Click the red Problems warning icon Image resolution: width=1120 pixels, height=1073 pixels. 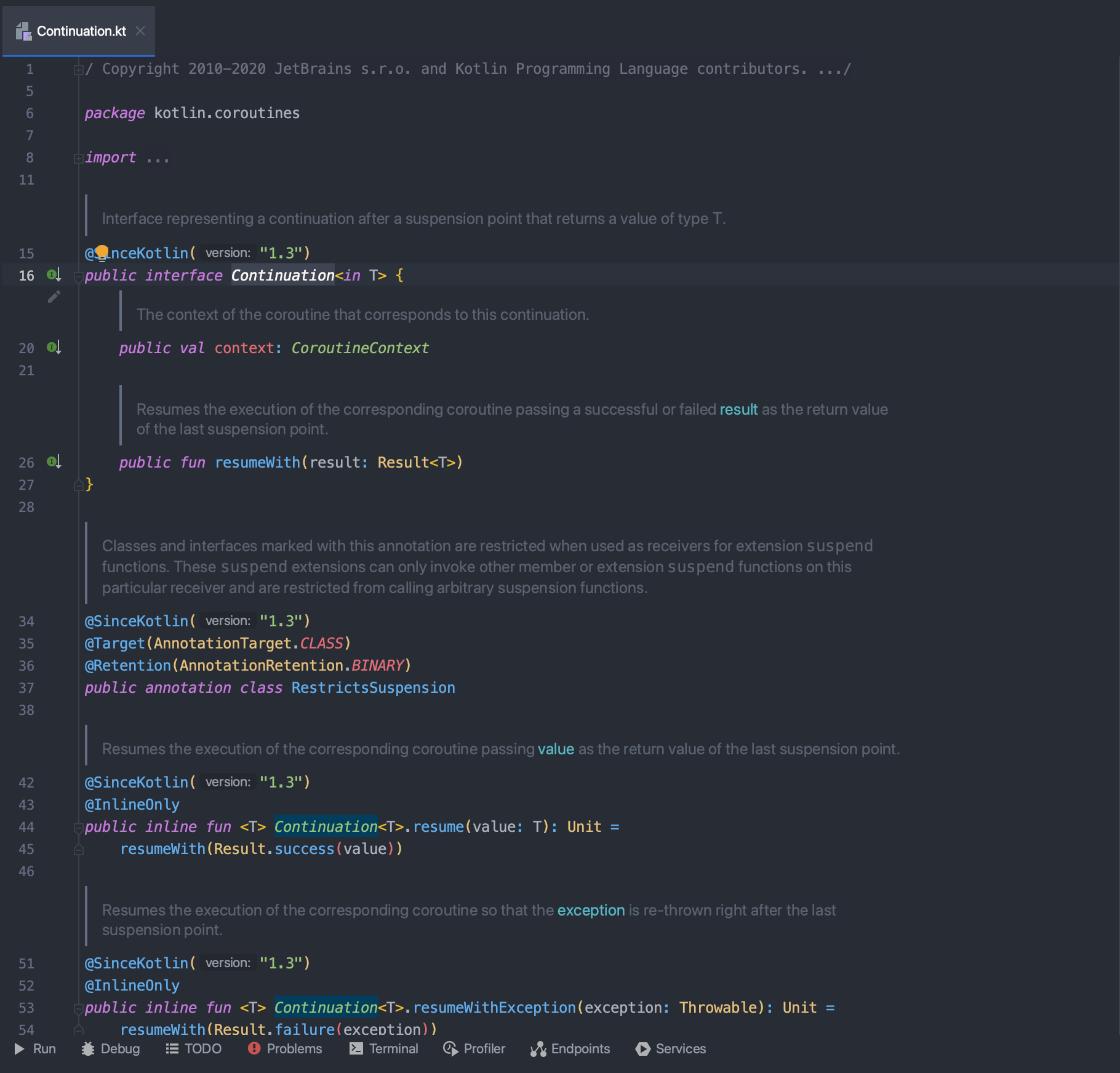point(254,1048)
